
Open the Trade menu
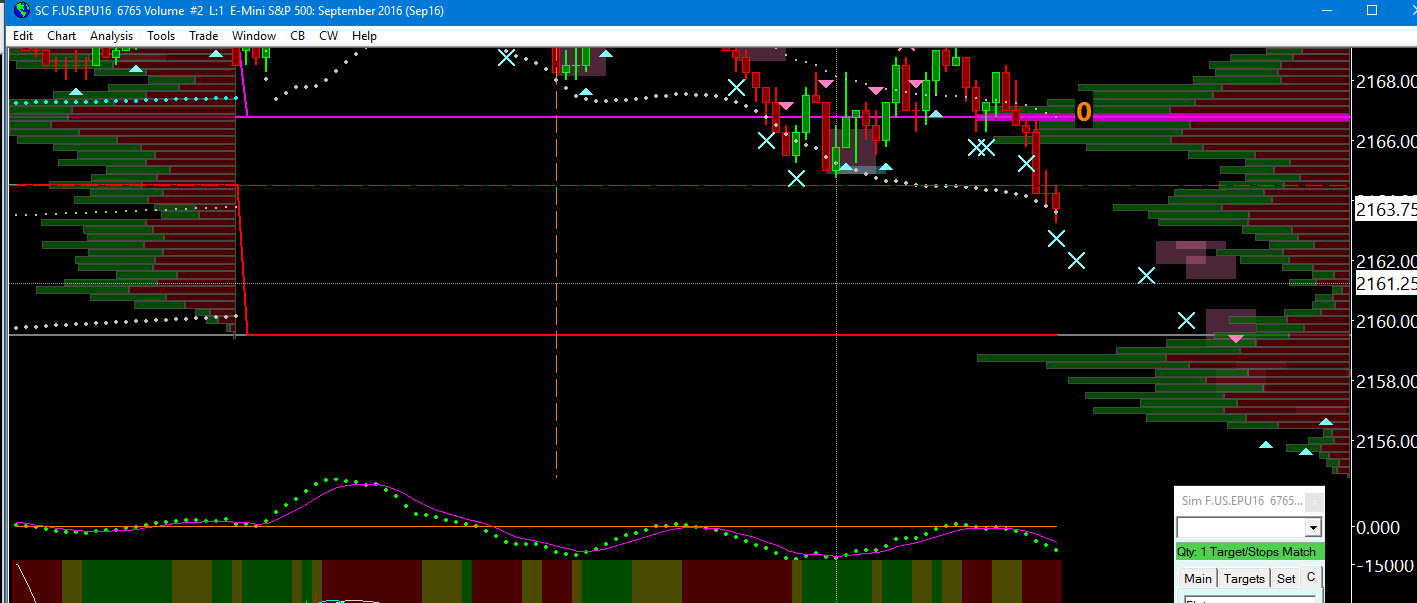click(204, 35)
